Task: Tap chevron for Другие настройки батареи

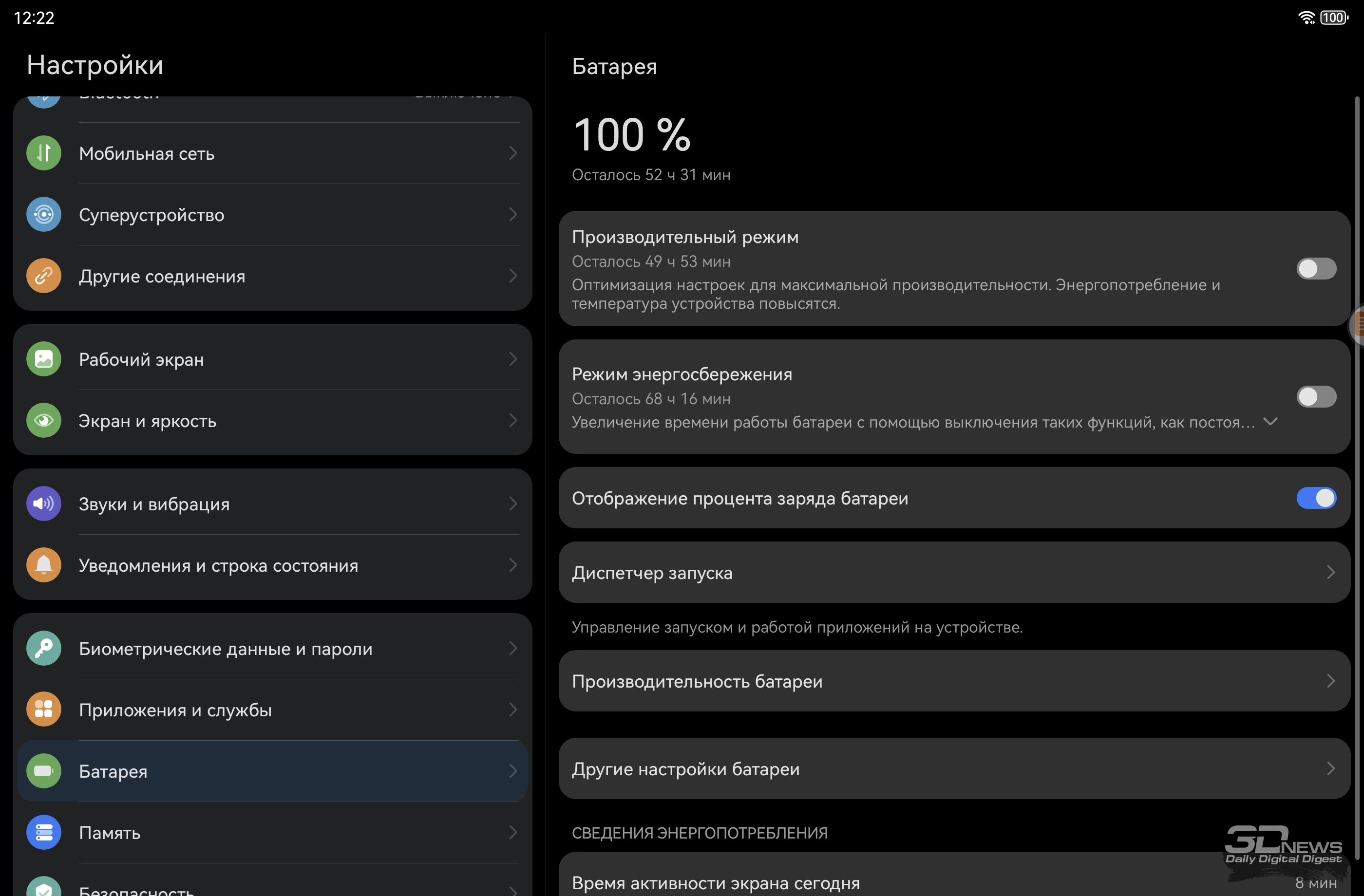Action: (x=1330, y=768)
